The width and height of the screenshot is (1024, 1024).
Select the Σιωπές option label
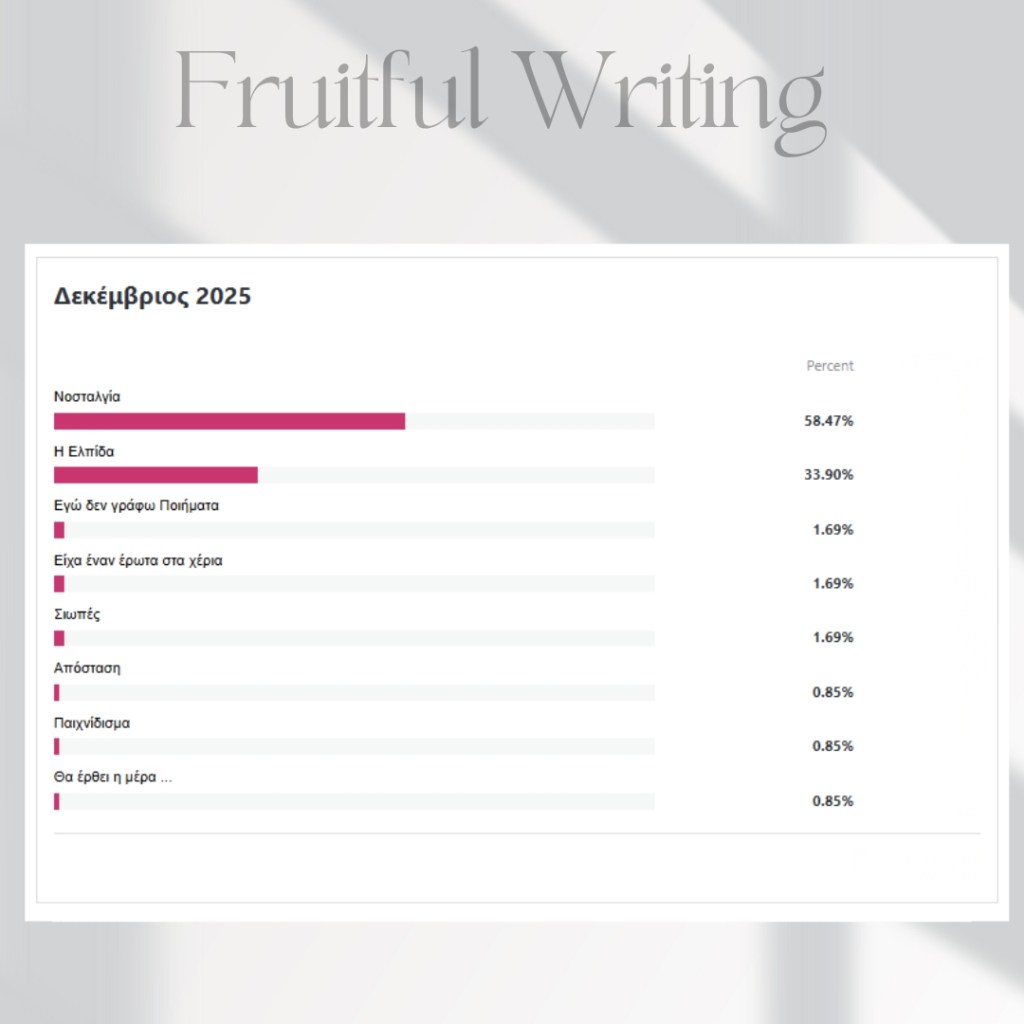[x=77, y=614]
